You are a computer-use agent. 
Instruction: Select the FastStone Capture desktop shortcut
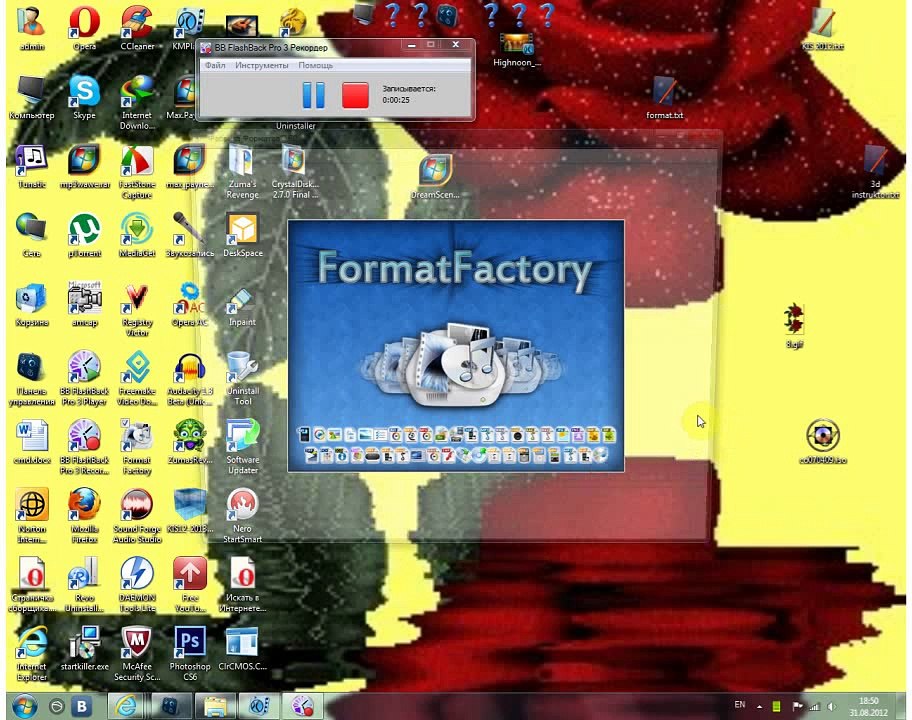tap(137, 172)
